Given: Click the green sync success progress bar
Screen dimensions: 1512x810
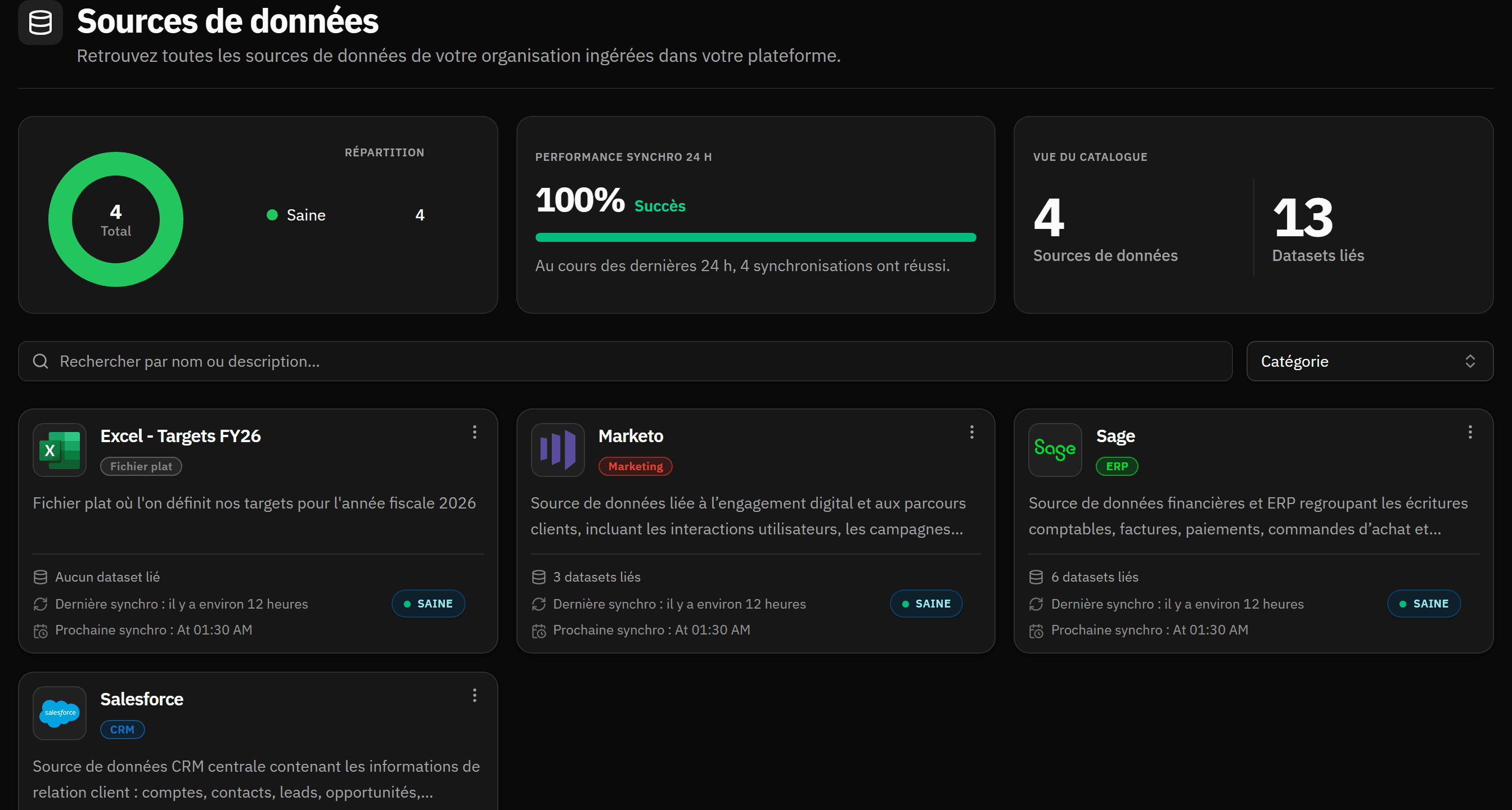Looking at the screenshot, I should tap(755, 238).
